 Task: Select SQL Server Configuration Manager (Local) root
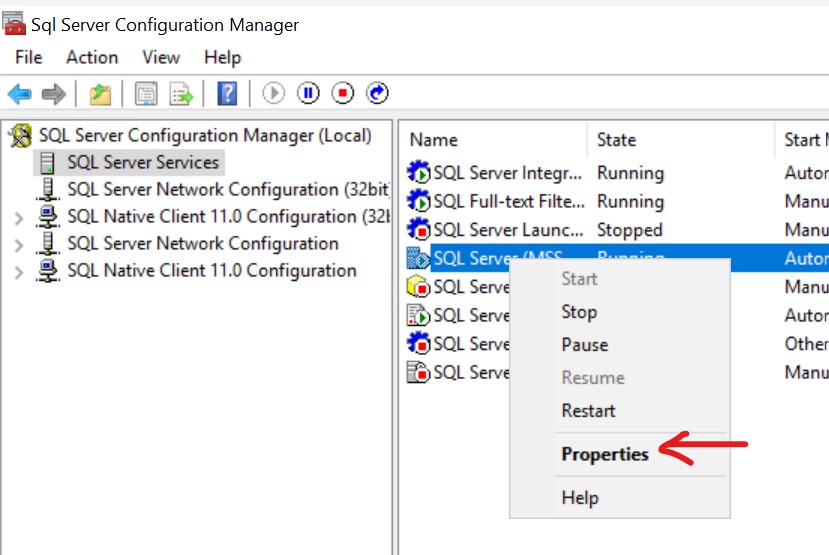(x=205, y=135)
